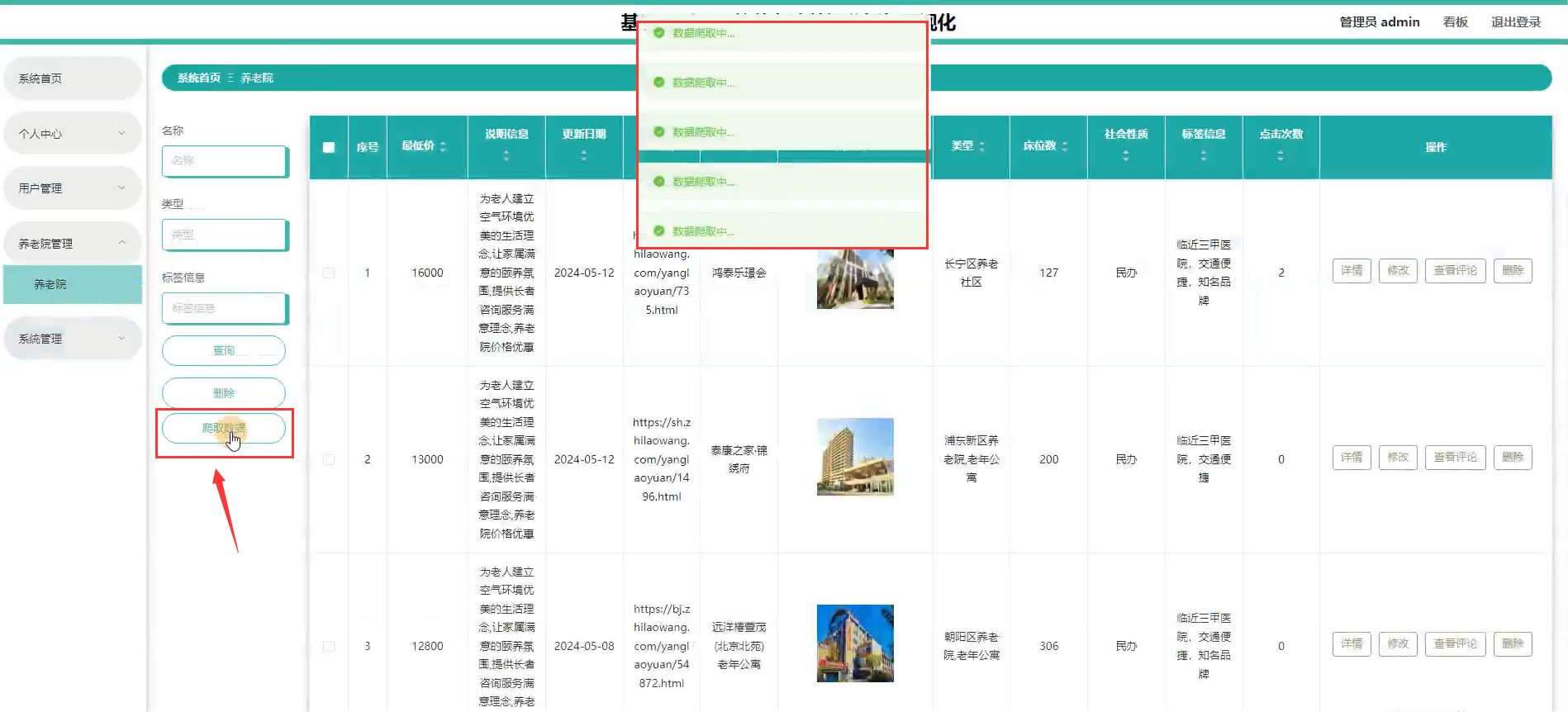1568x712 pixels.
Task: Click 删除 for 鸿泰乐璟会 row
Action: 1513,271
